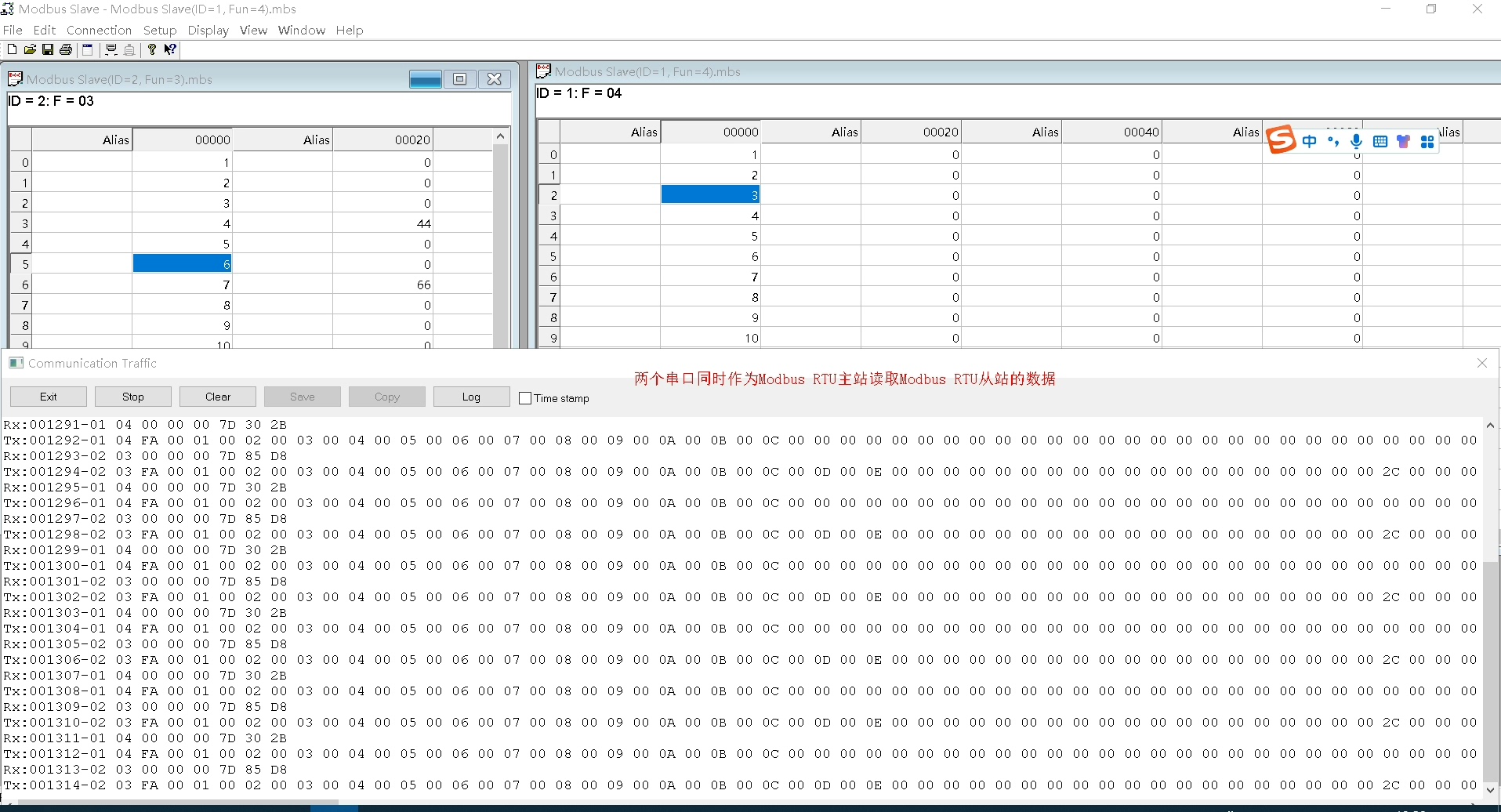Click the ID=2 Fun=3 window document icon
1501x812 pixels.
click(x=15, y=78)
